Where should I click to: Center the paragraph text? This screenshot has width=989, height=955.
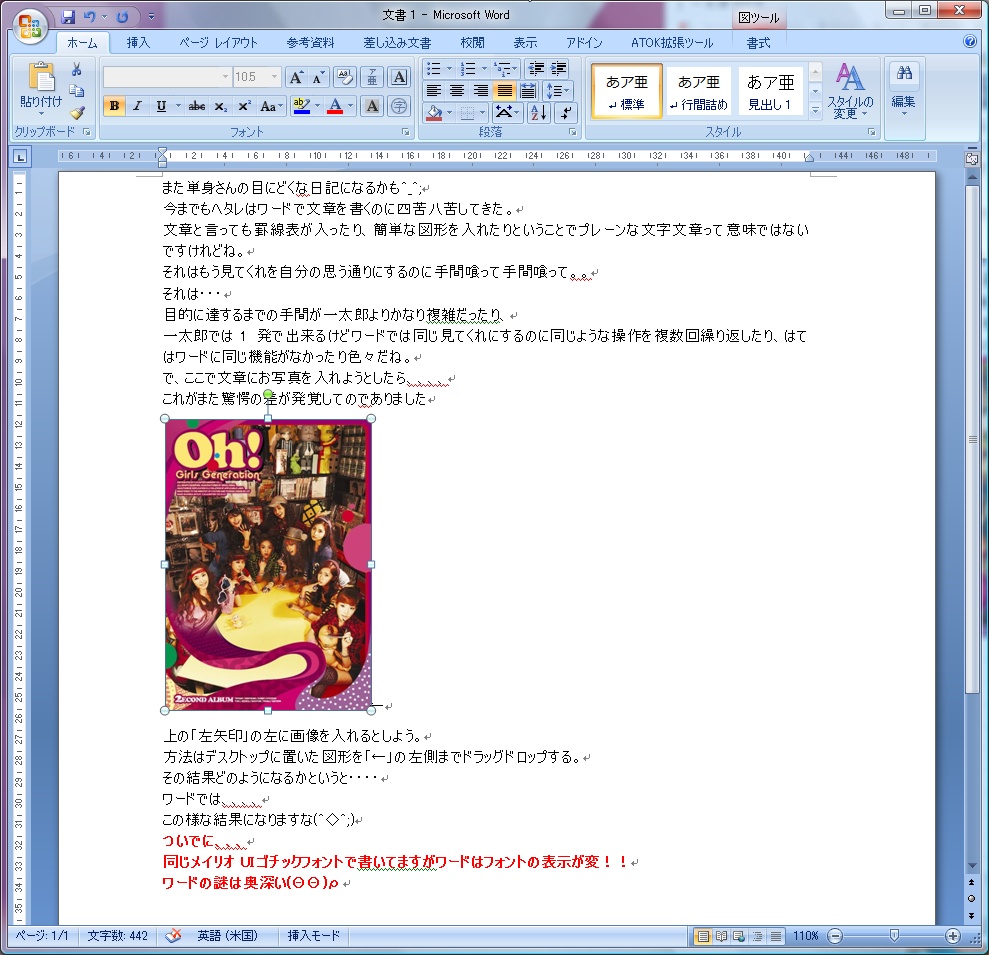point(457,90)
